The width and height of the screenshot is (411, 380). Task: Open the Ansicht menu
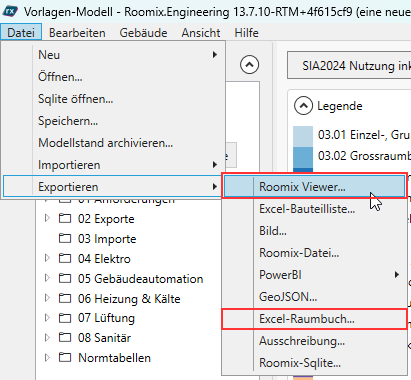coord(201,33)
